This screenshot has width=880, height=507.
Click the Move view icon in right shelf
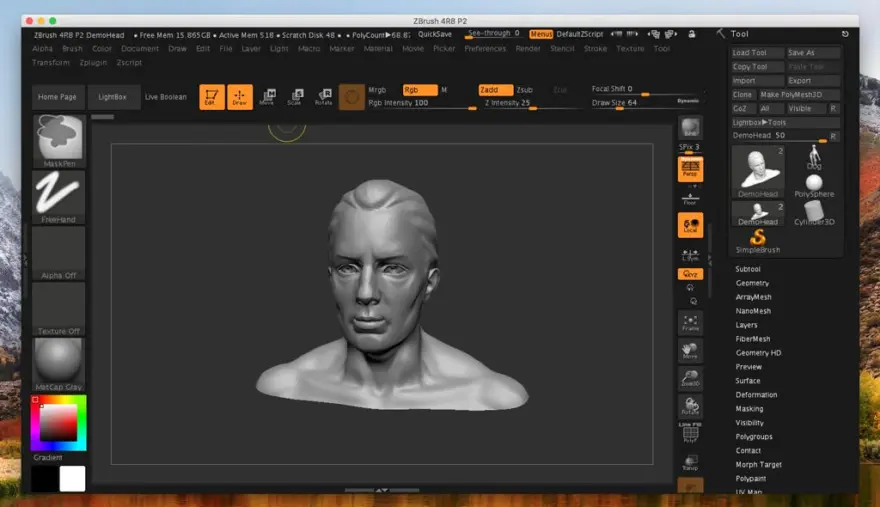click(x=690, y=351)
